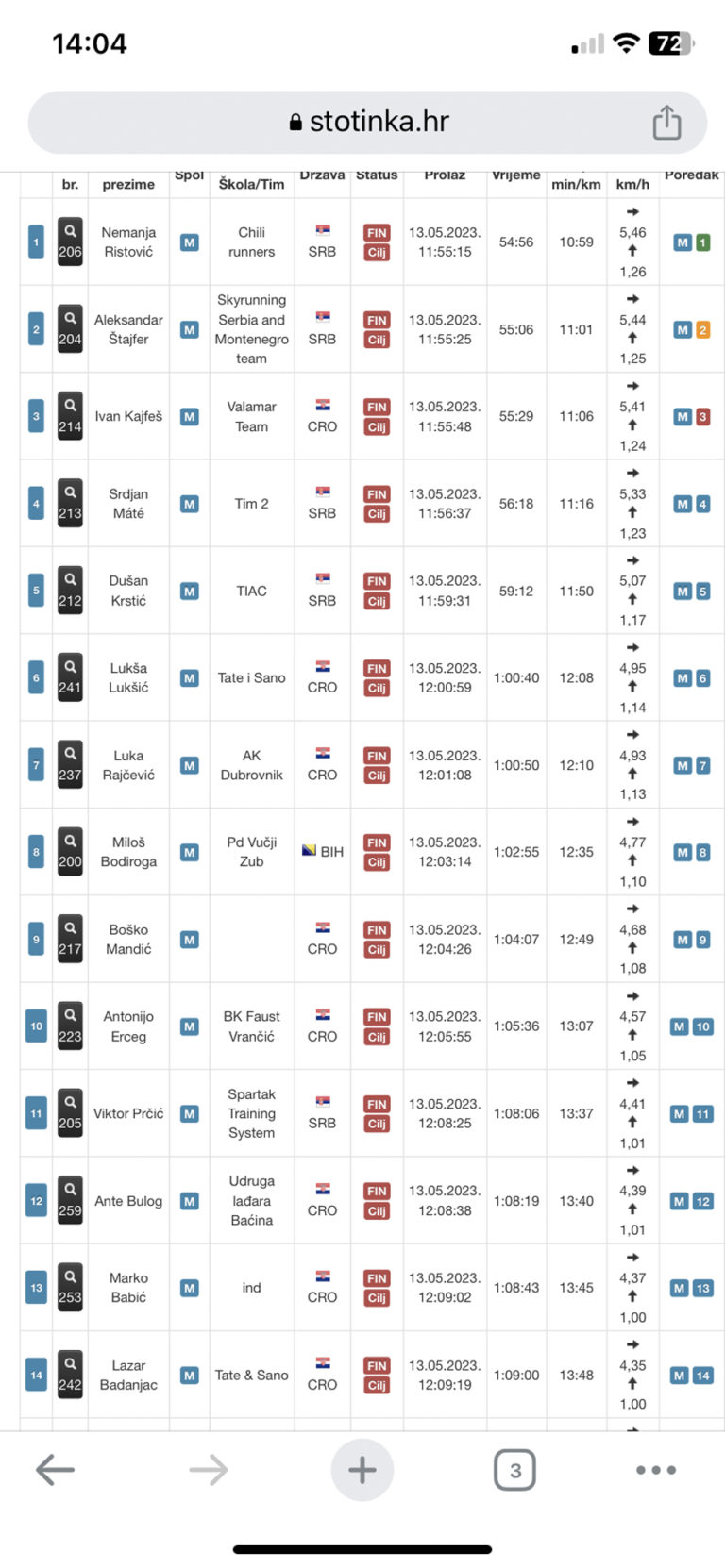Open magnifier details for bib 214
725x1568 pixels.
70,416
